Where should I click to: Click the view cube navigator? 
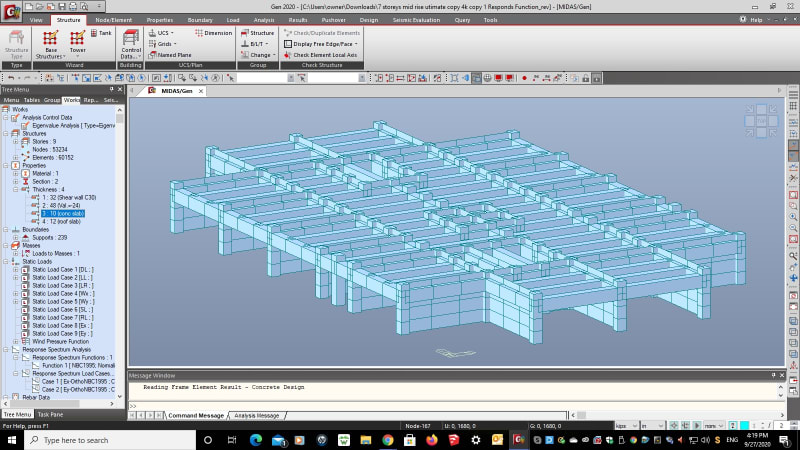click(761, 121)
